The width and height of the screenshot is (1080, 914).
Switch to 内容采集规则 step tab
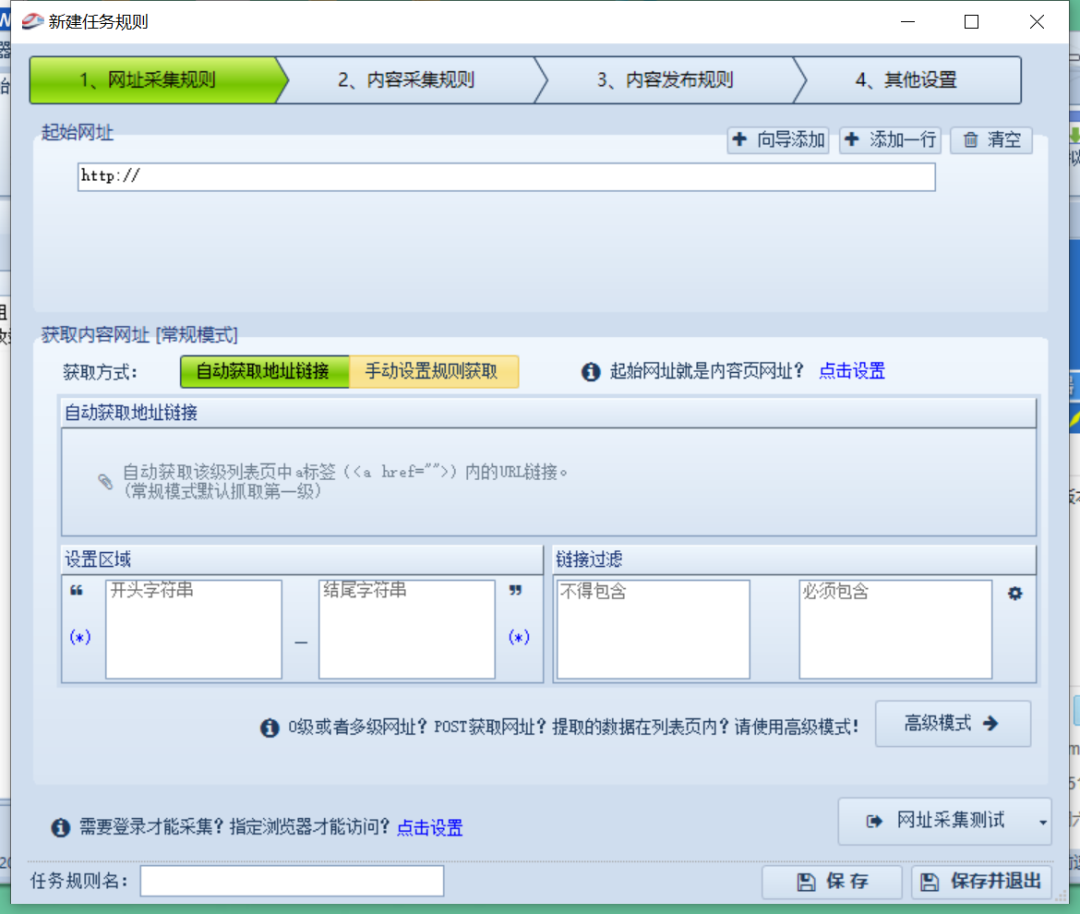[x=406, y=80]
